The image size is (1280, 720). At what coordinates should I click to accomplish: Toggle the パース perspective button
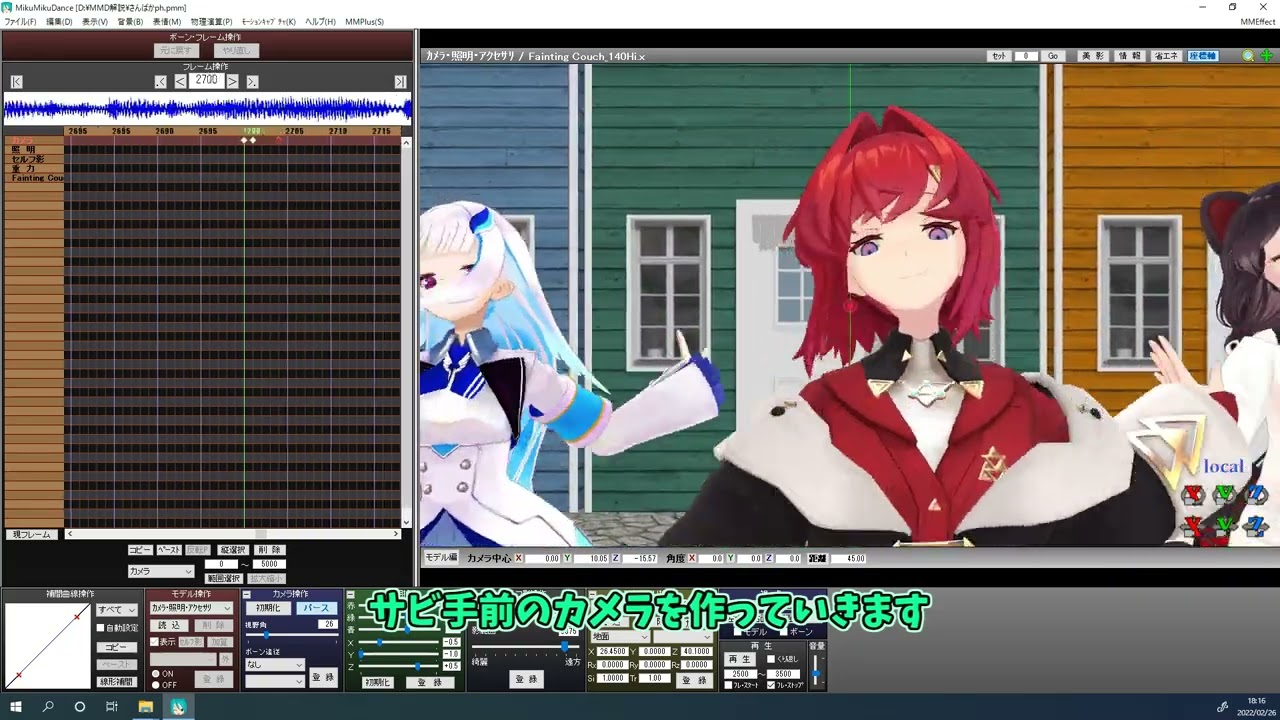coord(315,608)
